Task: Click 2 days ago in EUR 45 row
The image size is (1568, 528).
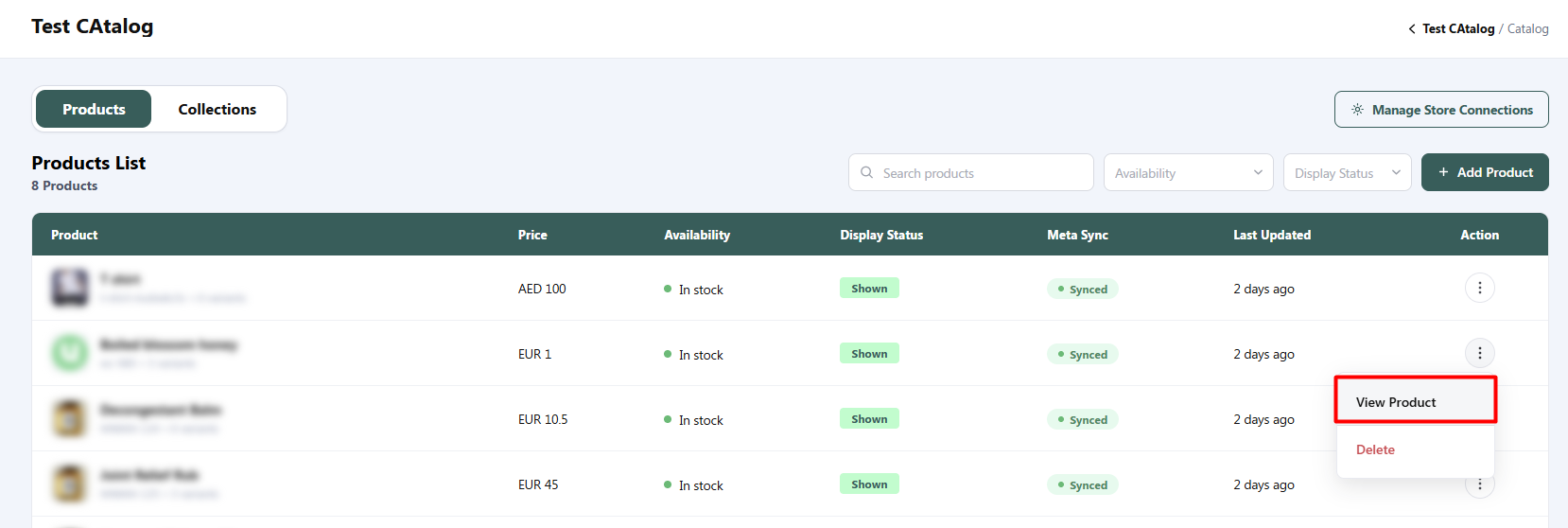Action: coord(1263,484)
